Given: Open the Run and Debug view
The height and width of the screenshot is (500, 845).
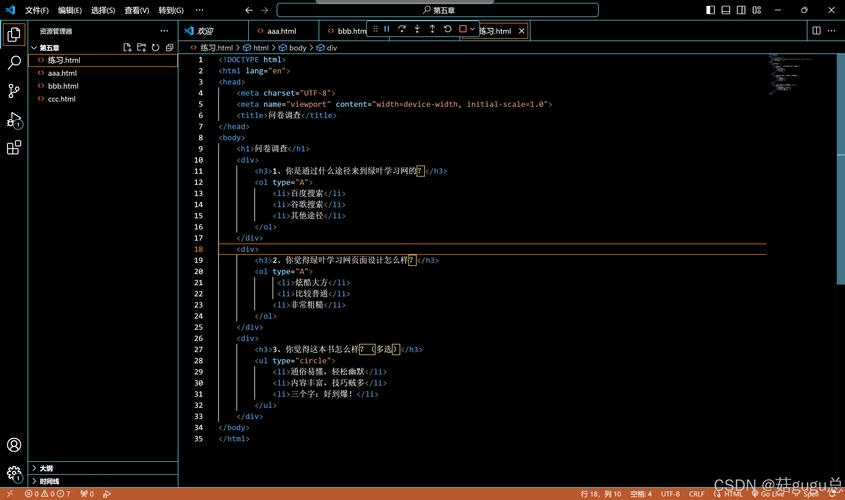Looking at the screenshot, I should (x=14, y=120).
